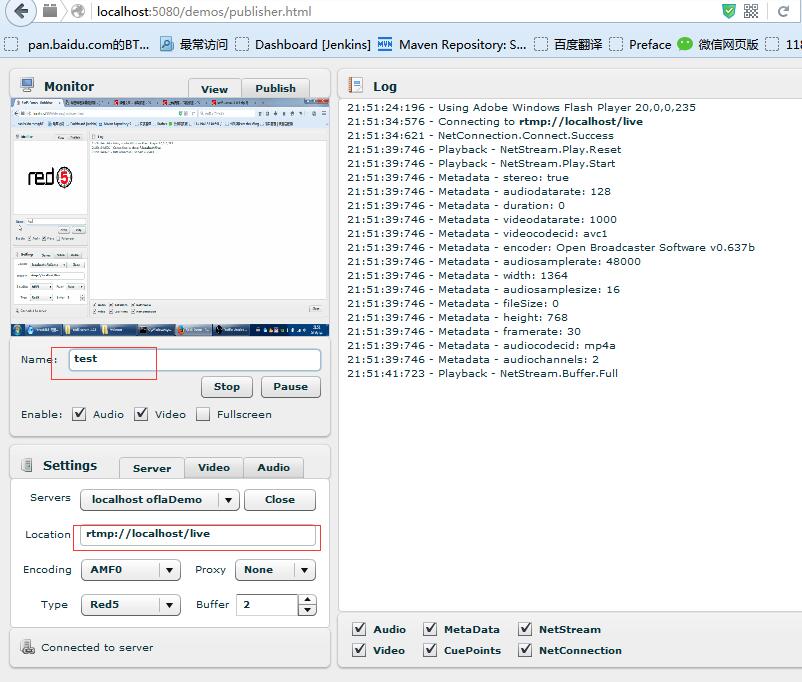Click the NetConnection.Connect.Success log line
This screenshot has width=802, height=682.
pos(480,135)
